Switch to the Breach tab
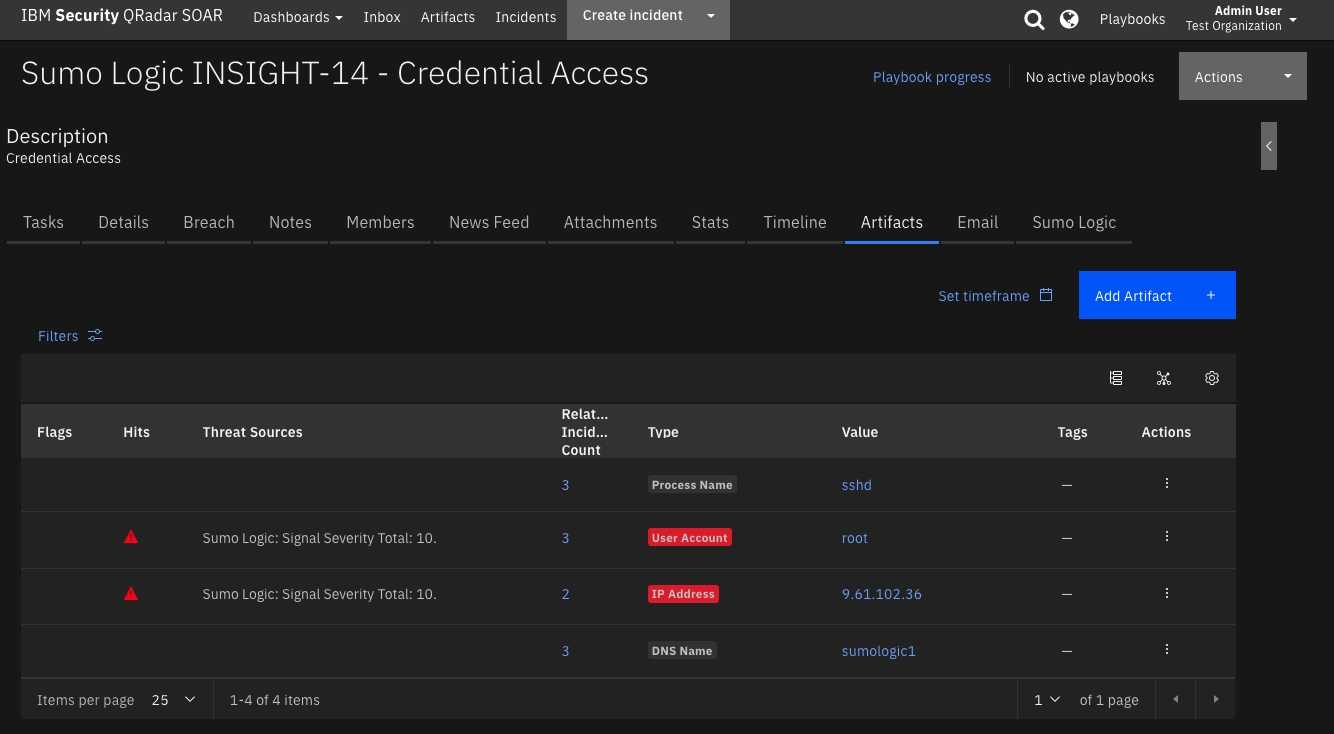This screenshot has height=734, width=1334. click(x=209, y=222)
